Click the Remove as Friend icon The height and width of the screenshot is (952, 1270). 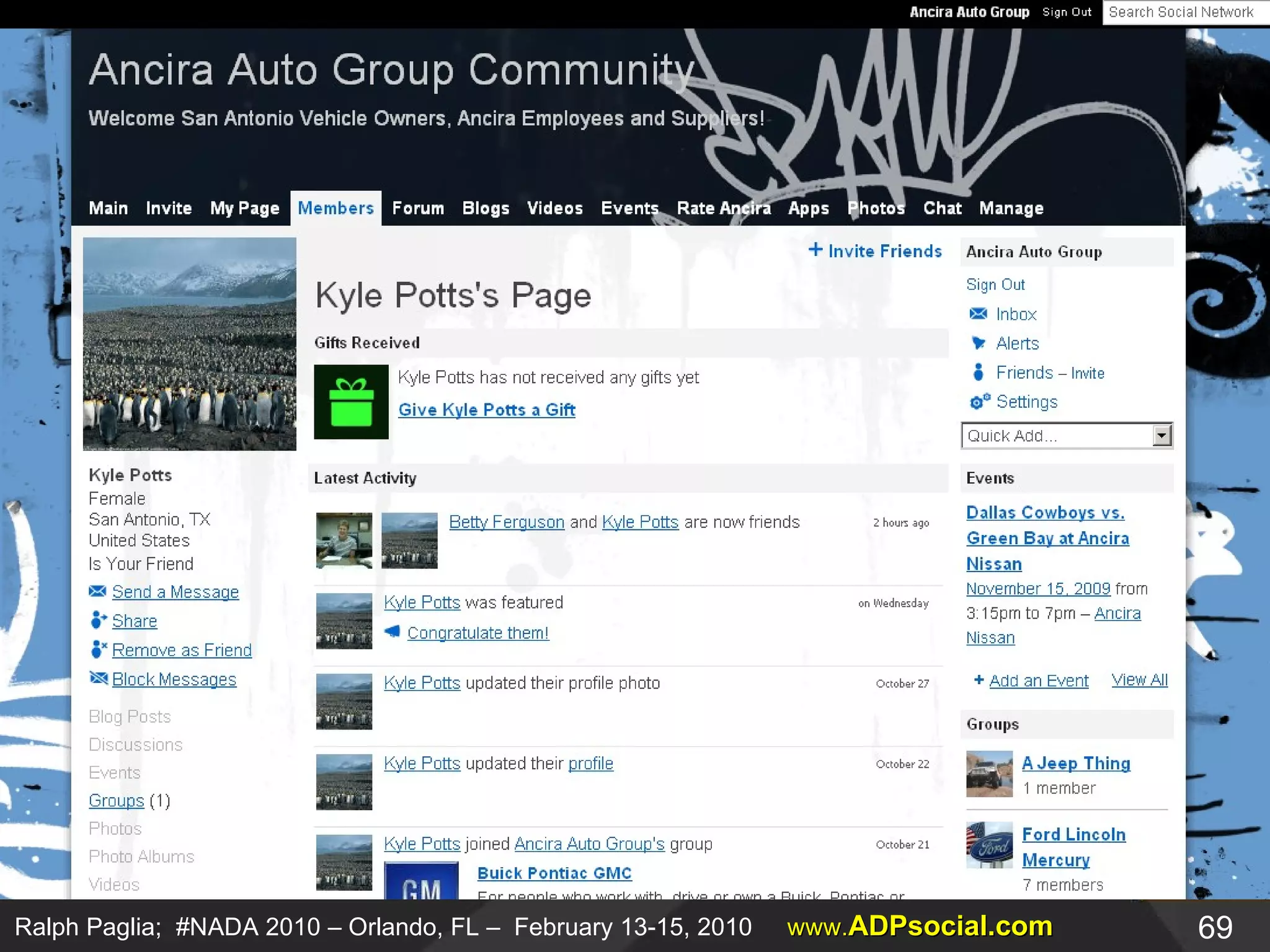(98, 650)
